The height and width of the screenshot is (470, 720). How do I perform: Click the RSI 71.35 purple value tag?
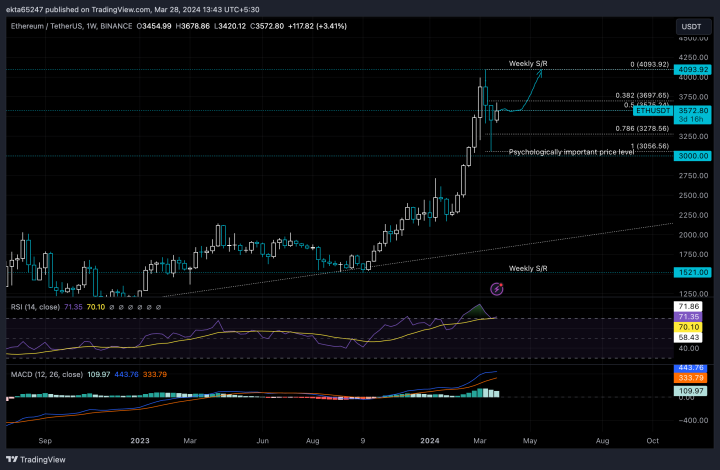click(688, 317)
